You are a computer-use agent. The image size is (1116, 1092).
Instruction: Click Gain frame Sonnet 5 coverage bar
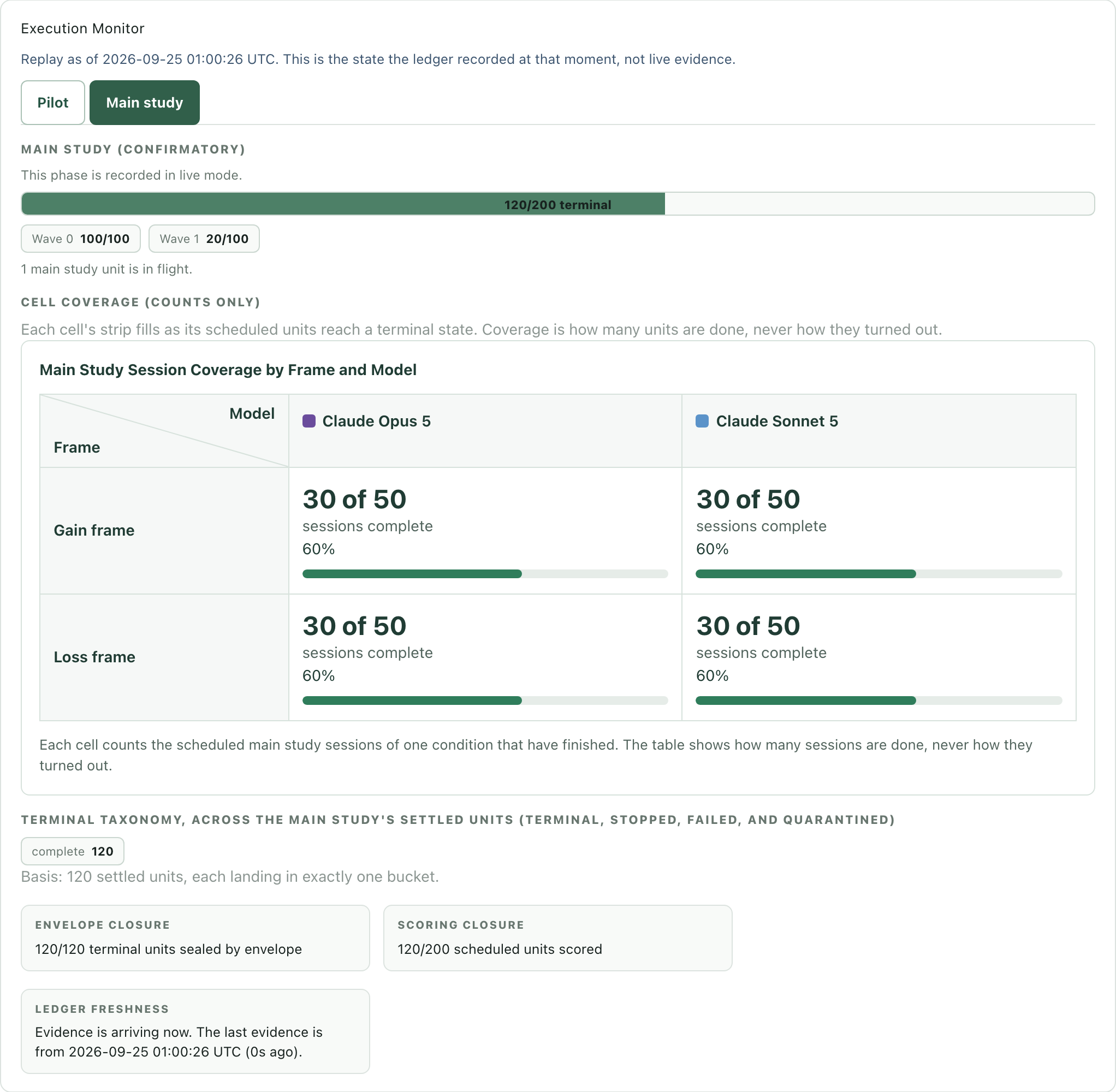(x=878, y=573)
